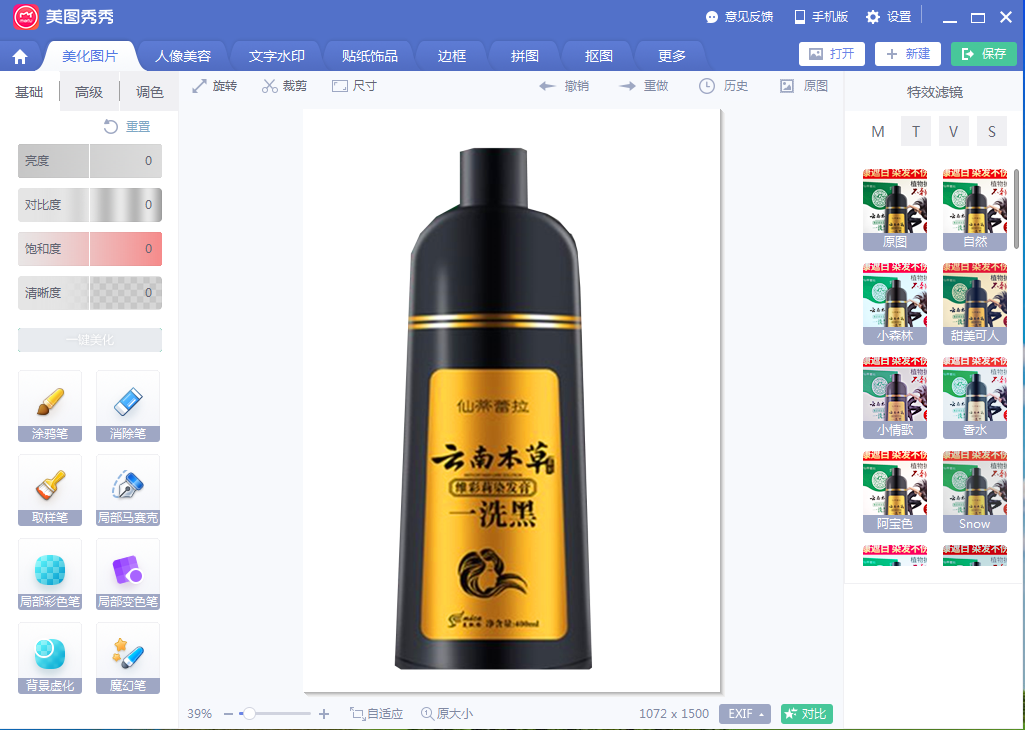1025x730 pixels.
Task: Select 调色 color sub-tab
Action: pos(149,92)
